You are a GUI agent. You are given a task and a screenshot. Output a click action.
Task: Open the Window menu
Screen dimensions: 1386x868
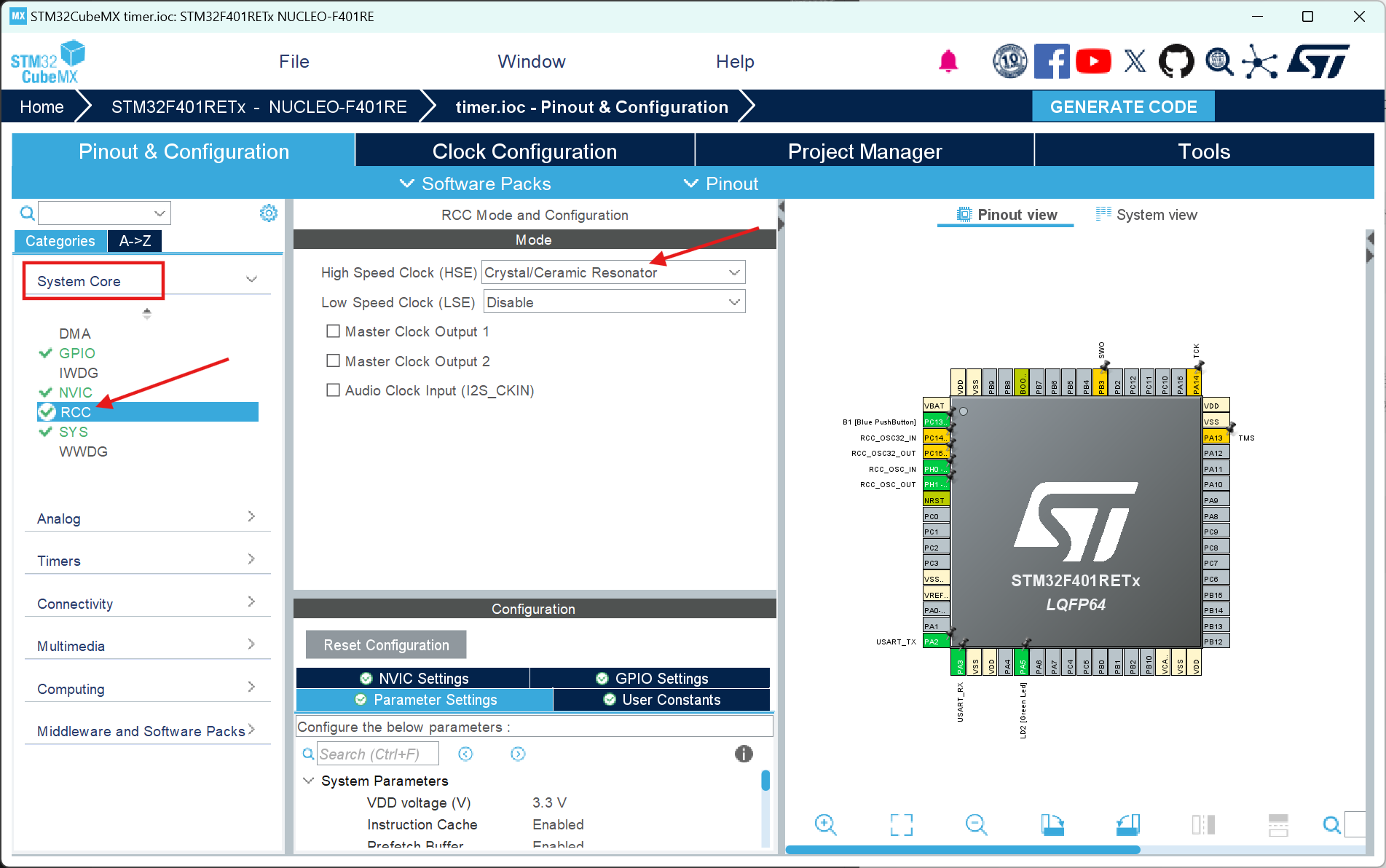coord(532,62)
